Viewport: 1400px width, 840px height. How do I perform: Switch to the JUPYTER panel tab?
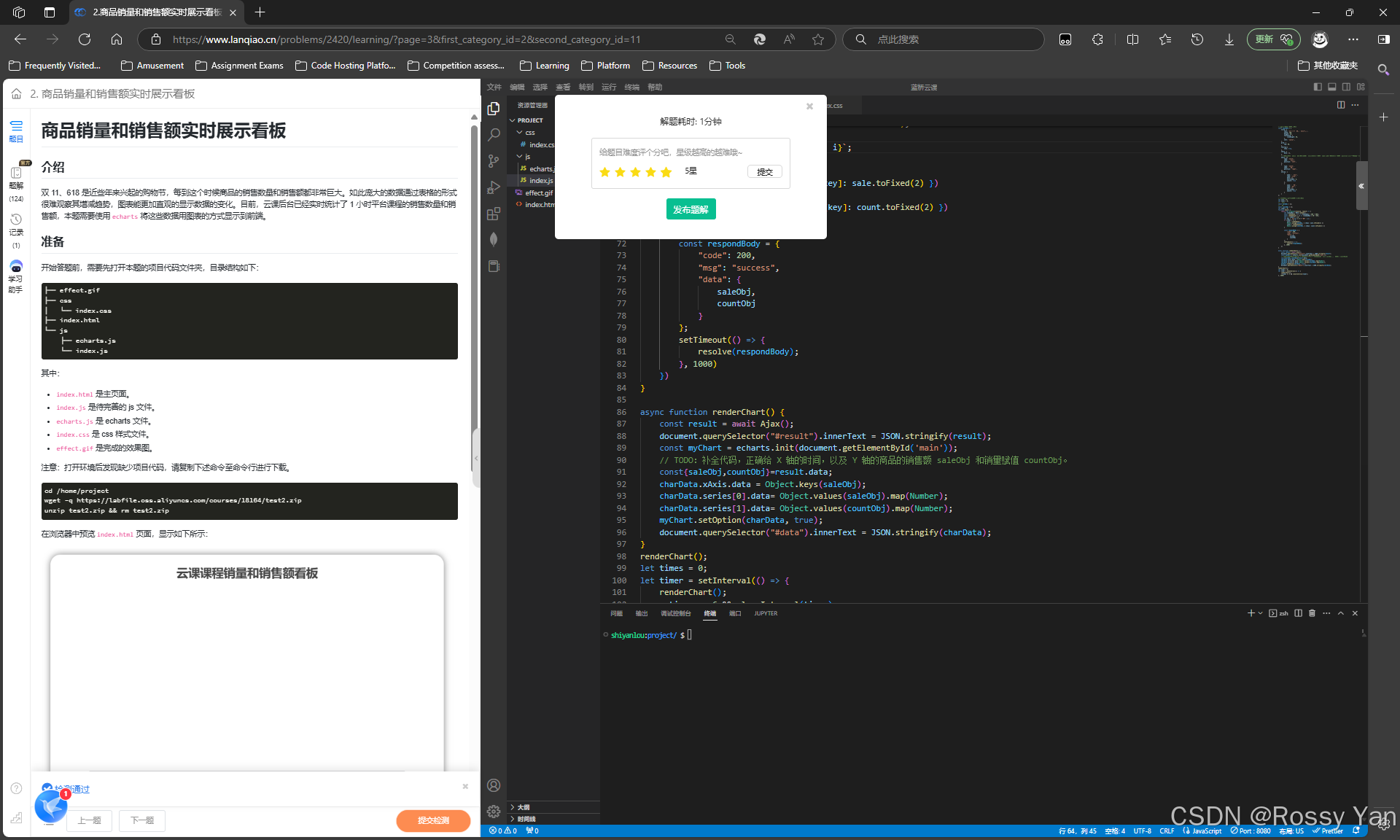pos(766,613)
